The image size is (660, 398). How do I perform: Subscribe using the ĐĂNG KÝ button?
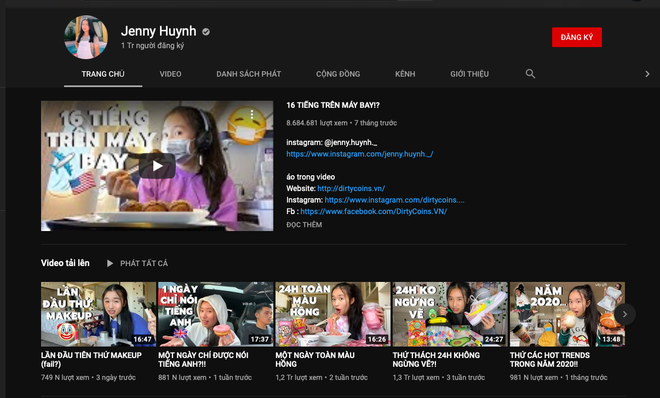[x=577, y=37]
